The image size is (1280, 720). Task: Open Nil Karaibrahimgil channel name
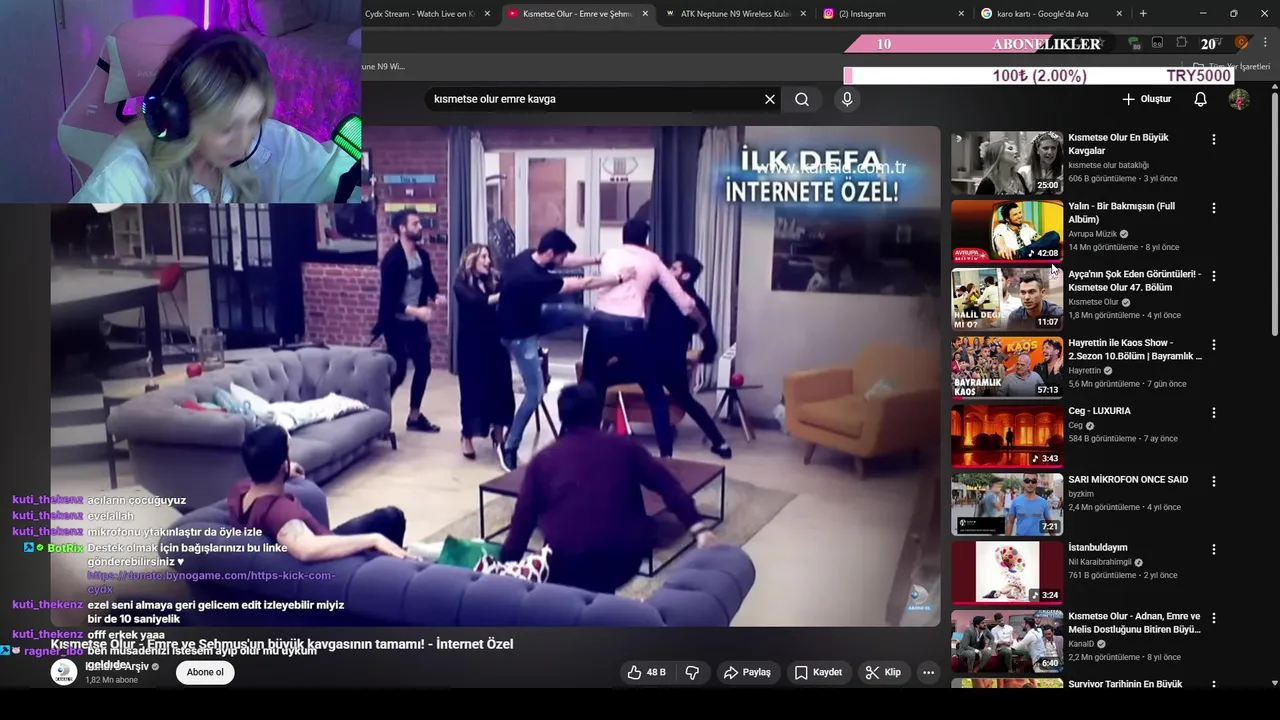(1100, 562)
